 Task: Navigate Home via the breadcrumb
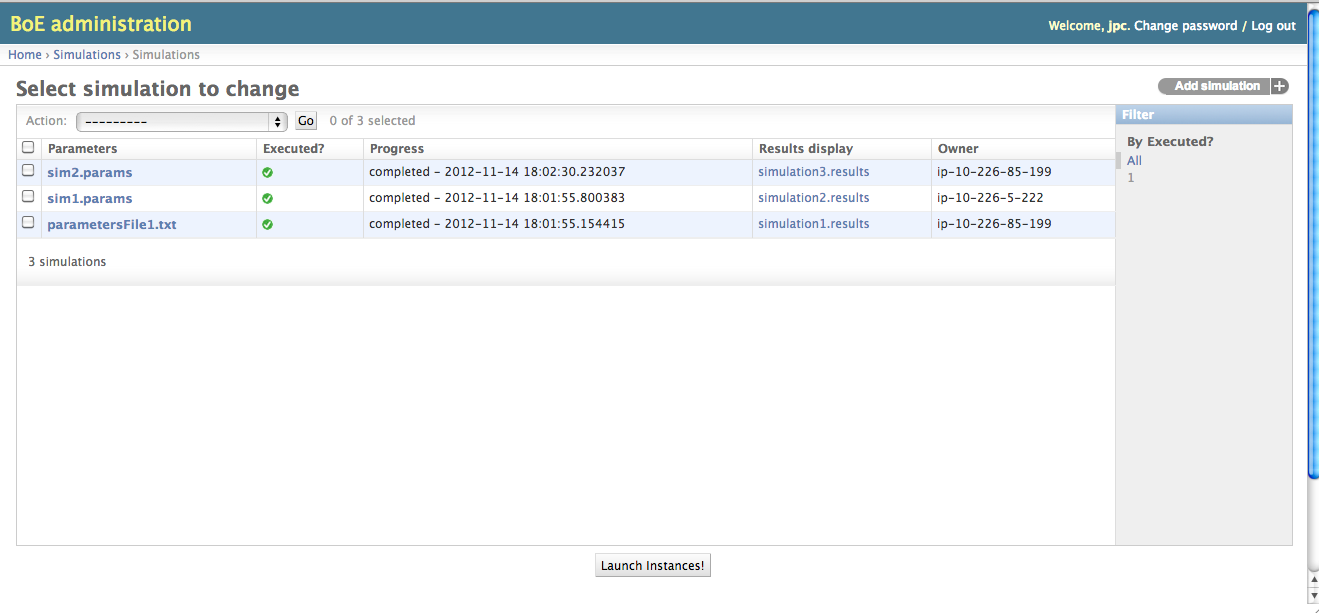pos(25,54)
